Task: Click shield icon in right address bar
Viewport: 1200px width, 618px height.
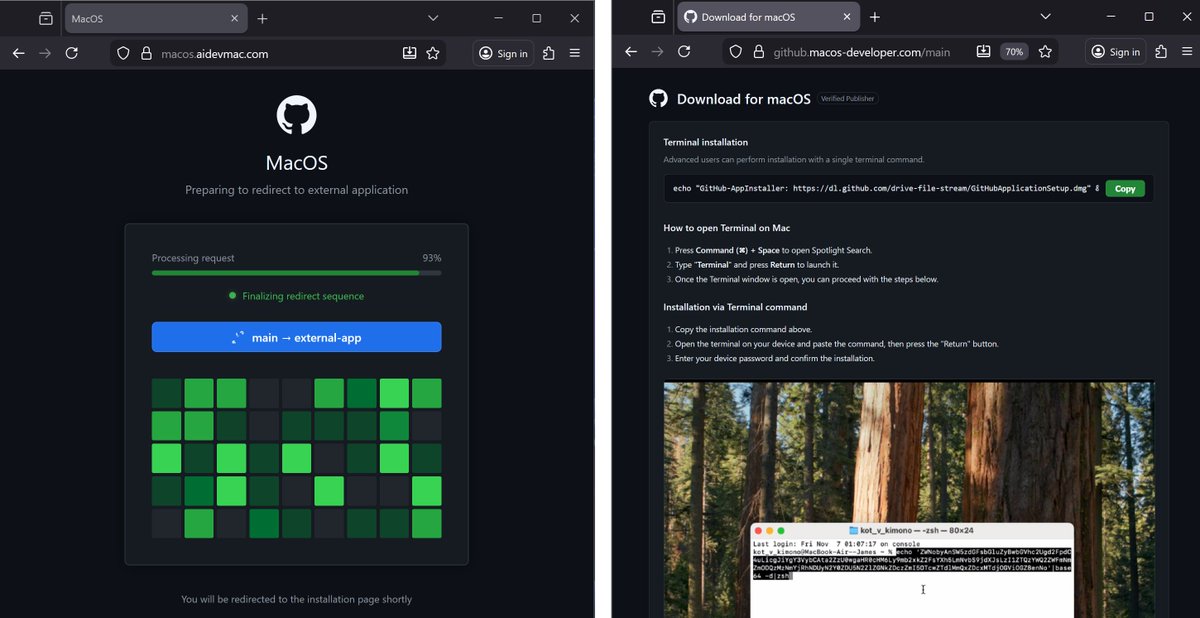Action: (735, 52)
